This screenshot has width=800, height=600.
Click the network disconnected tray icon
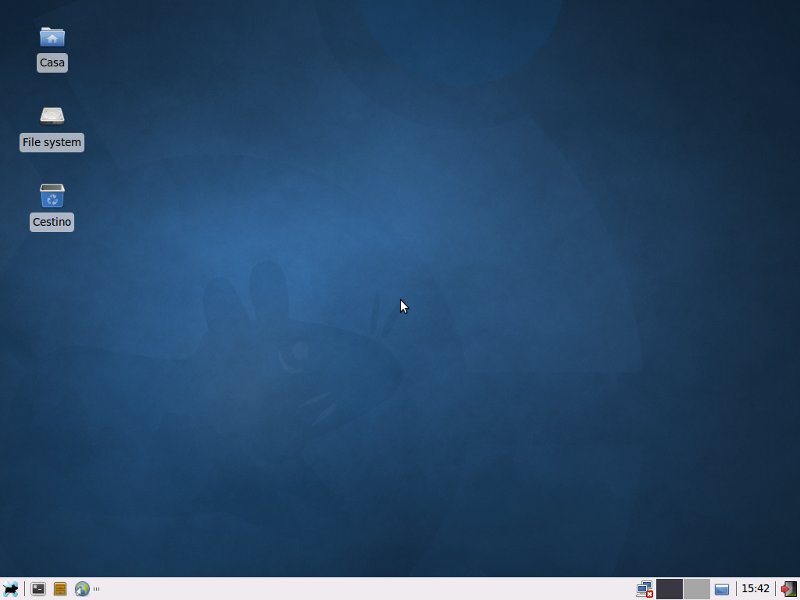(645, 589)
